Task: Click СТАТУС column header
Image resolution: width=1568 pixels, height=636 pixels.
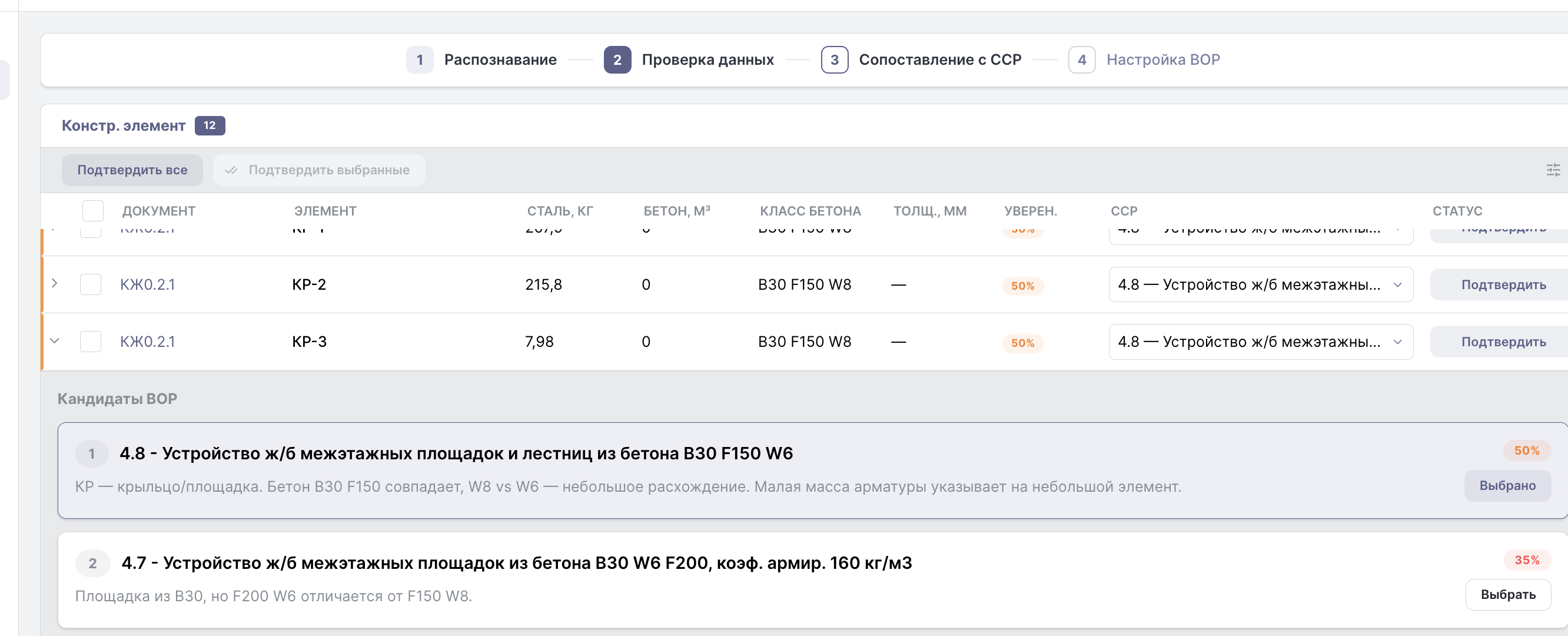Action: coord(1457,211)
